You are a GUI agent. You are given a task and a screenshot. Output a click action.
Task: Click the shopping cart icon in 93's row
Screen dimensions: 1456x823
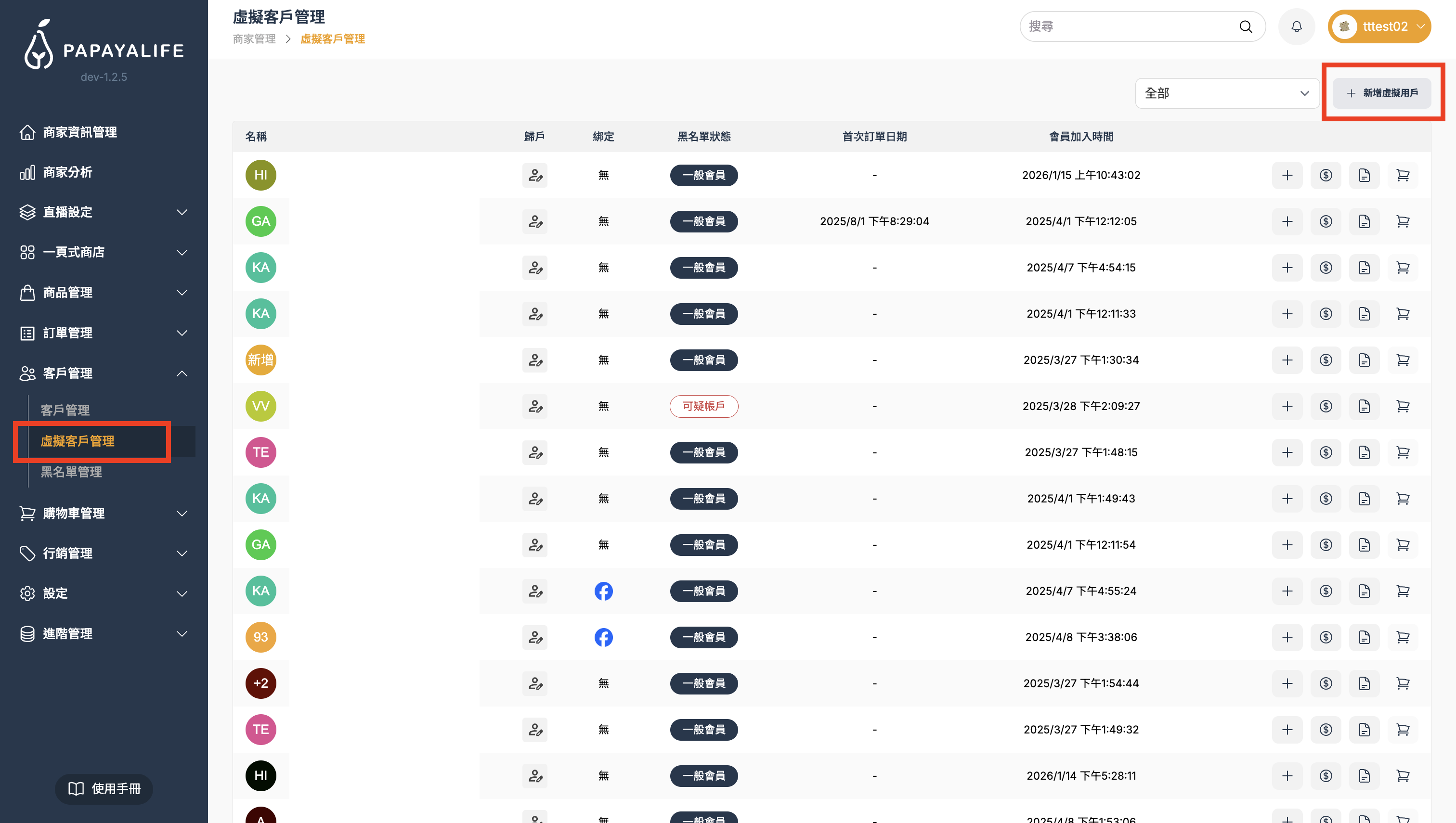[1402, 638]
